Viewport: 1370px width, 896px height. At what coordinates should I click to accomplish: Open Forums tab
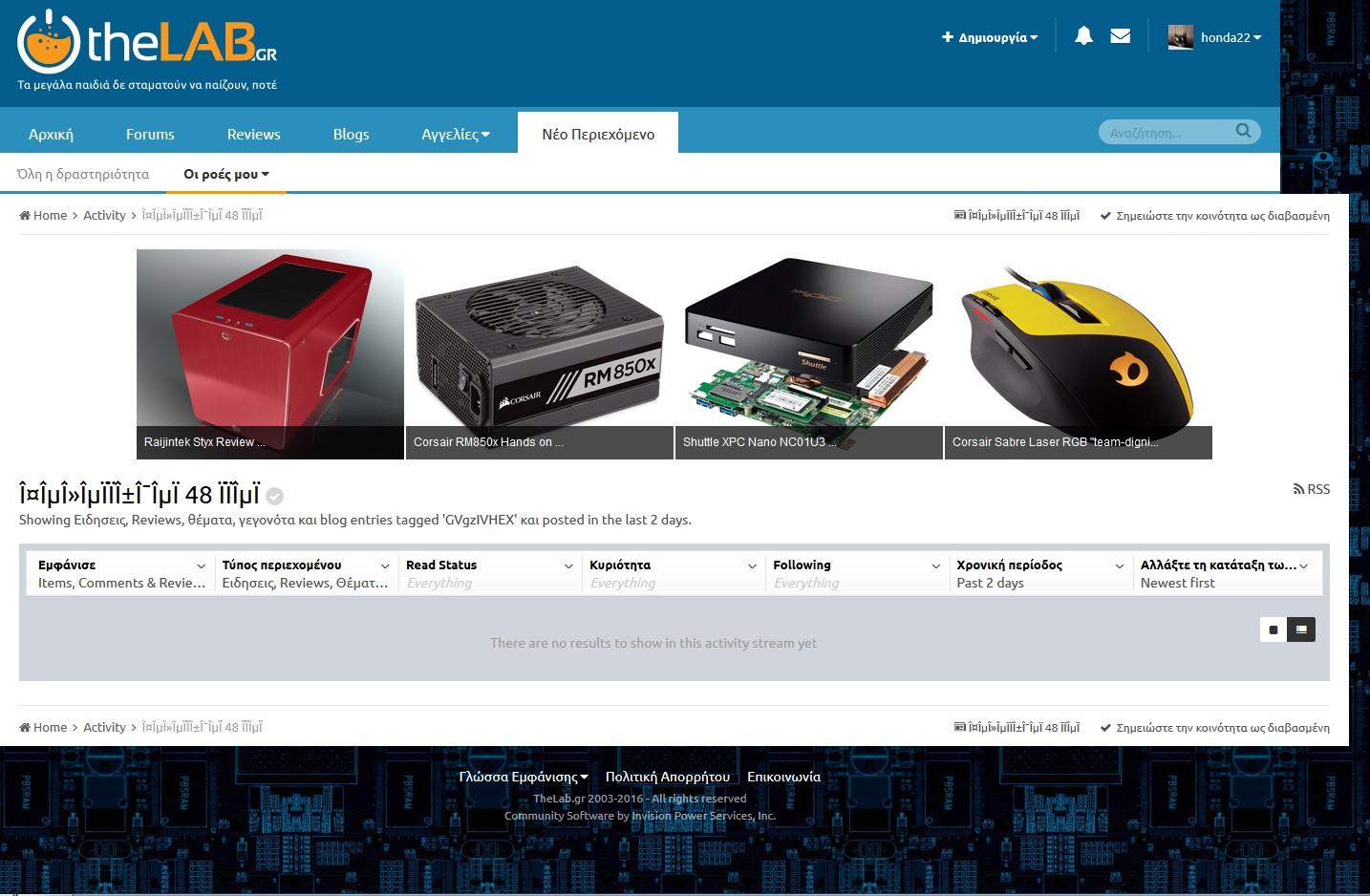[150, 135]
